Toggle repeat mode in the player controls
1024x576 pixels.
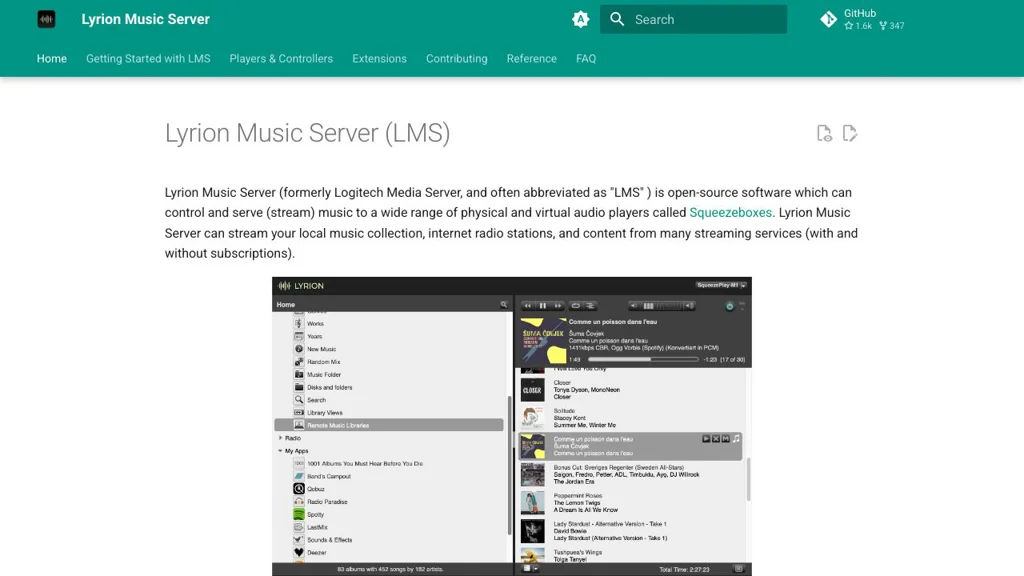click(577, 305)
